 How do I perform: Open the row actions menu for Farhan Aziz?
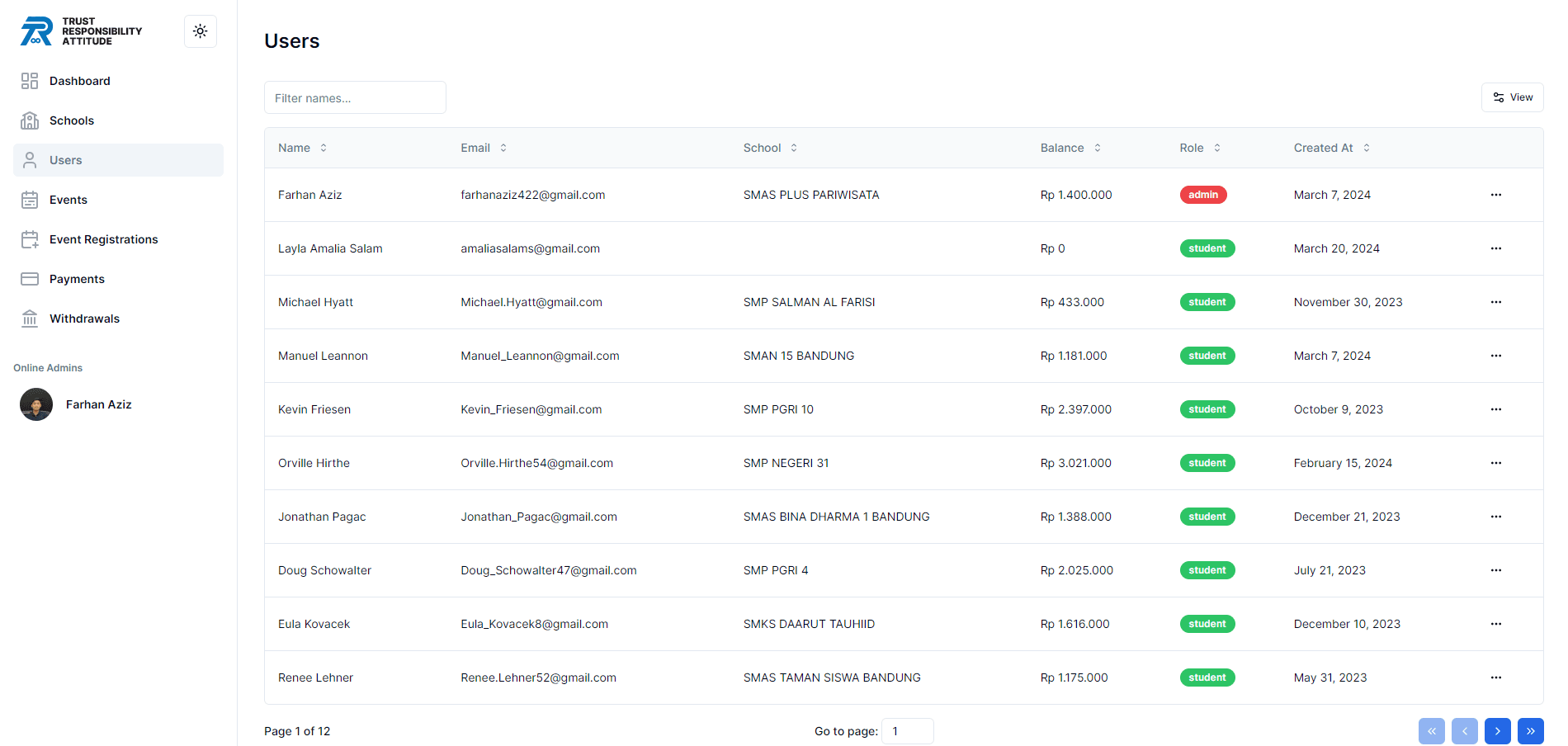(x=1496, y=195)
